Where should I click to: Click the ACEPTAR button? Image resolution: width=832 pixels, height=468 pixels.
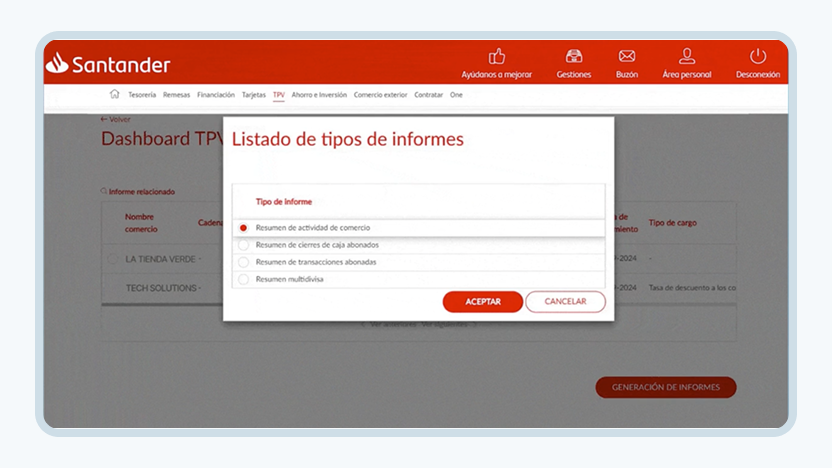(x=483, y=301)
